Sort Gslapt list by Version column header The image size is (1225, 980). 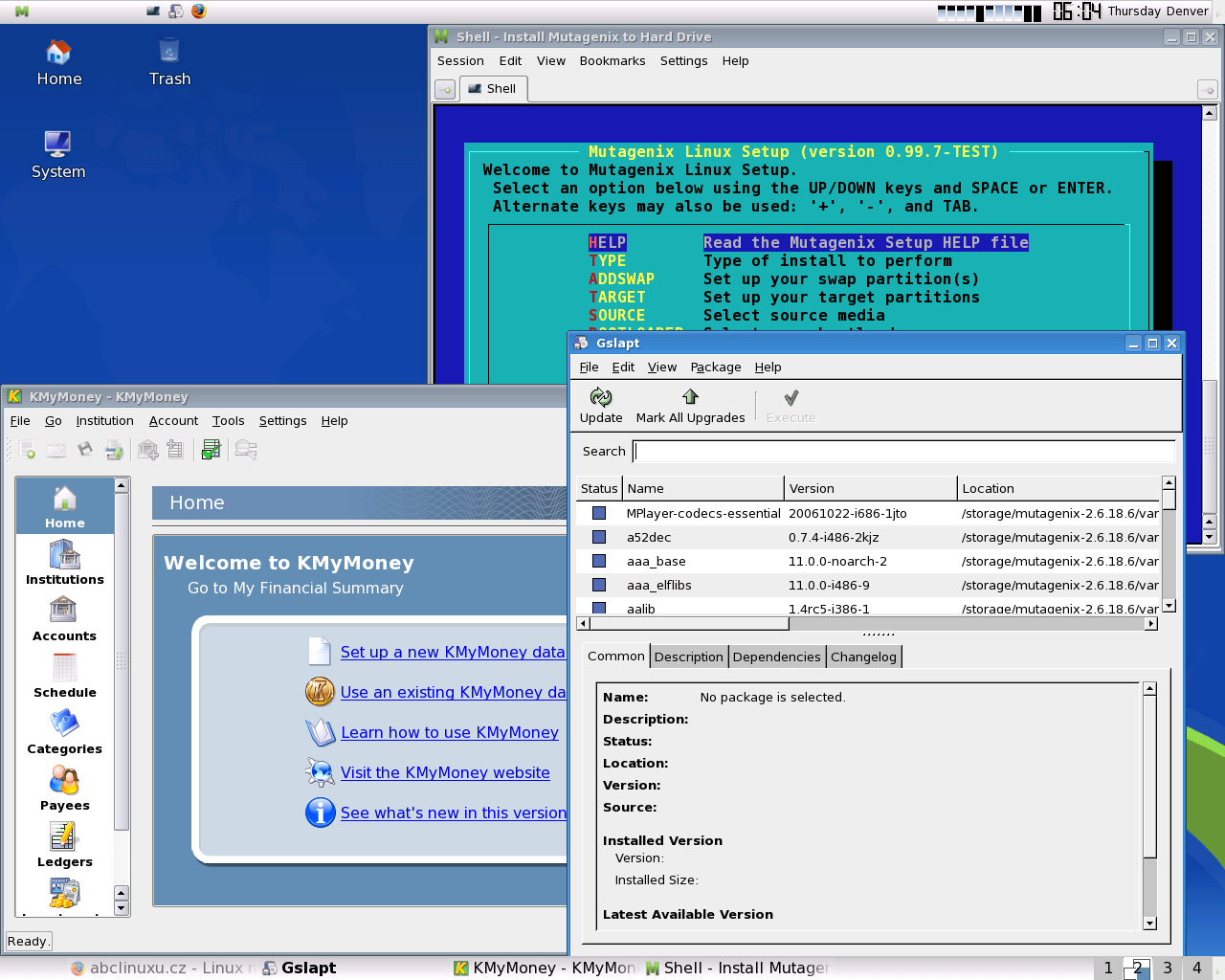pos(871,488)
